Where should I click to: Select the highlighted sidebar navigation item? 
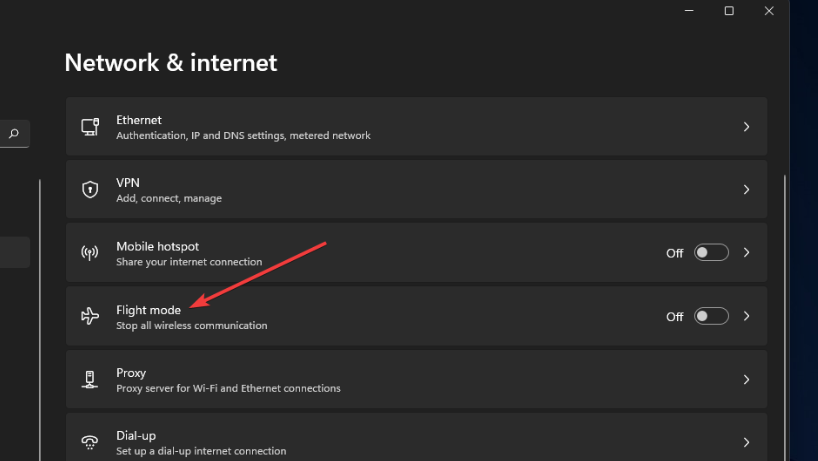[15, 252]
